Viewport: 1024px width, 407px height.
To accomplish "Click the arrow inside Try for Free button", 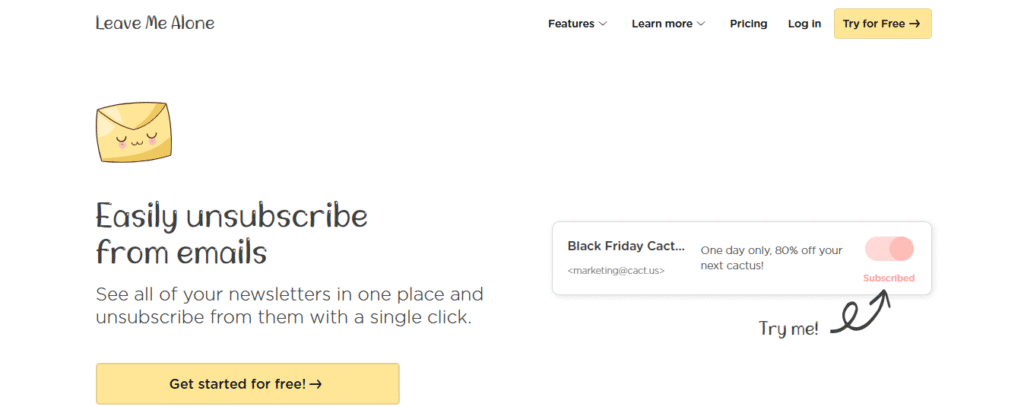I will pos(915,24).
